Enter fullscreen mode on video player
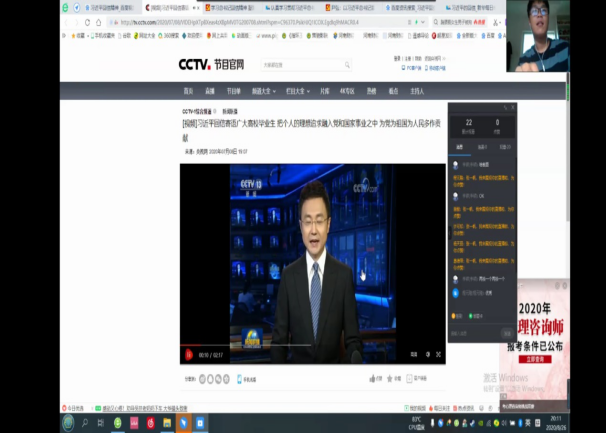Screen dimensions: 606x433 [x=439, y=355]
